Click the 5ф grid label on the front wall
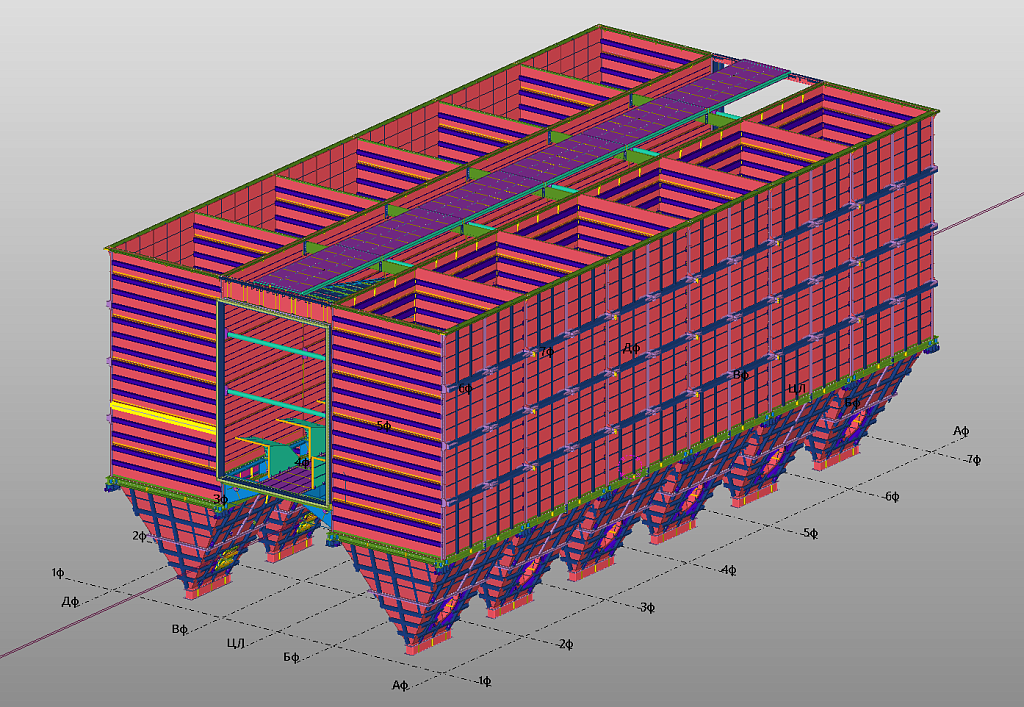The image size is (1024, 707). pos(383,426)
